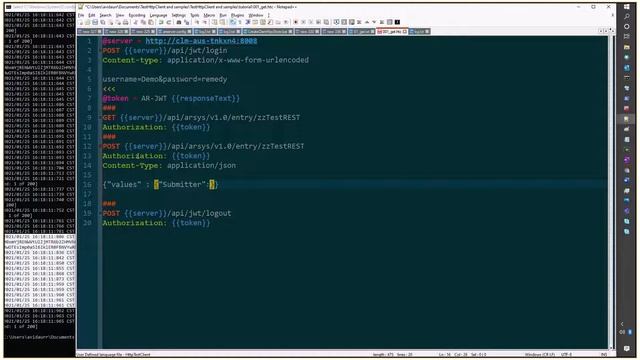Toggle Word Wrap in the toolbar
This screenshot has width=640, height=360.
coord(233,22)
